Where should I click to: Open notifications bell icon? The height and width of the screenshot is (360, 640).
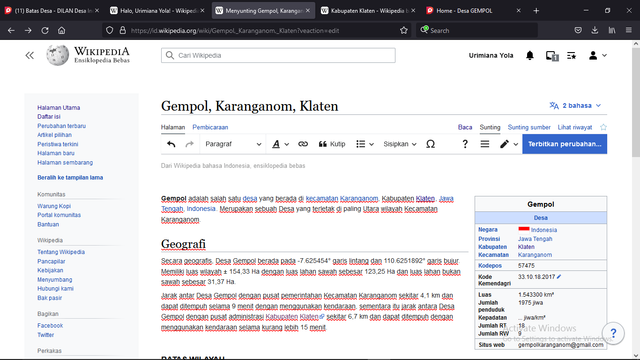click(530, 56)
